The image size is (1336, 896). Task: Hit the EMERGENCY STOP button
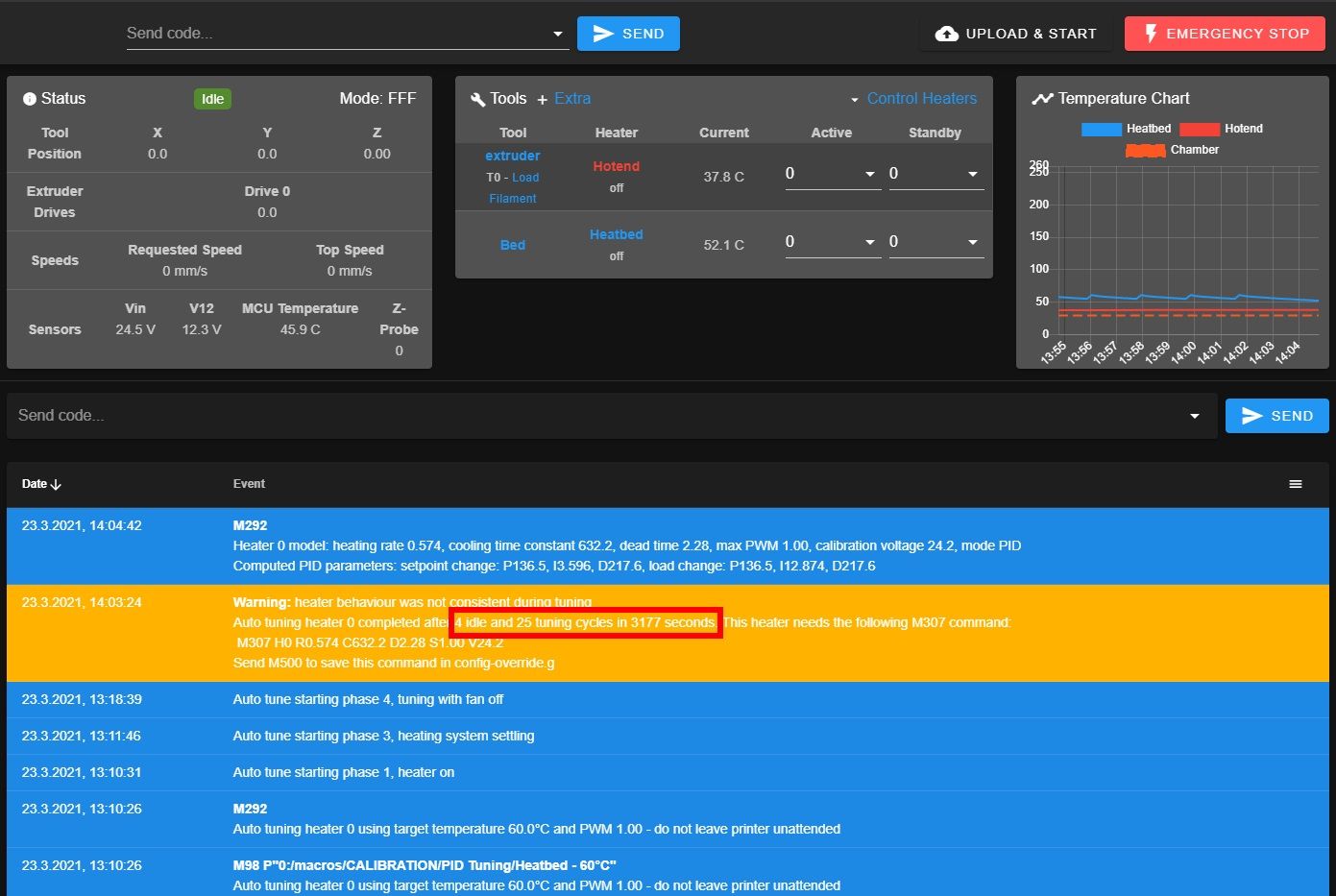[1225, 34]
